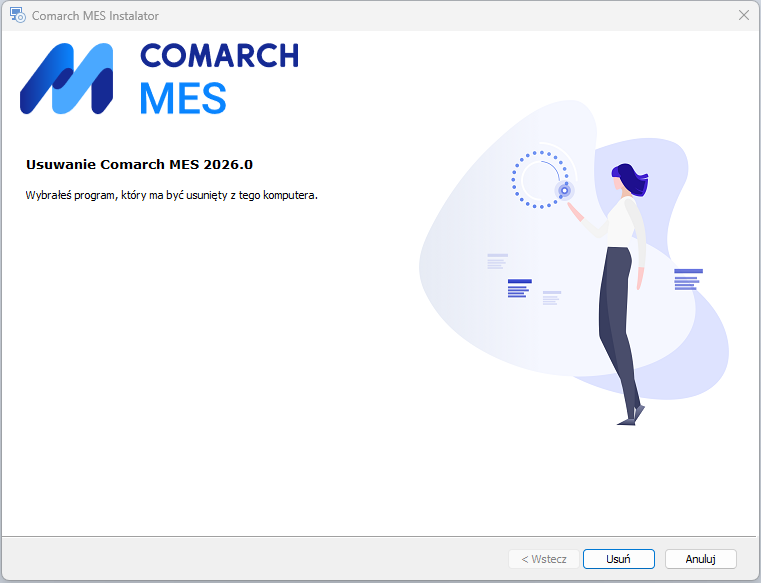Click the faded text block below the dial
Image resolution: width=761 pixels, height=583 pixels.
click(551, 298)
